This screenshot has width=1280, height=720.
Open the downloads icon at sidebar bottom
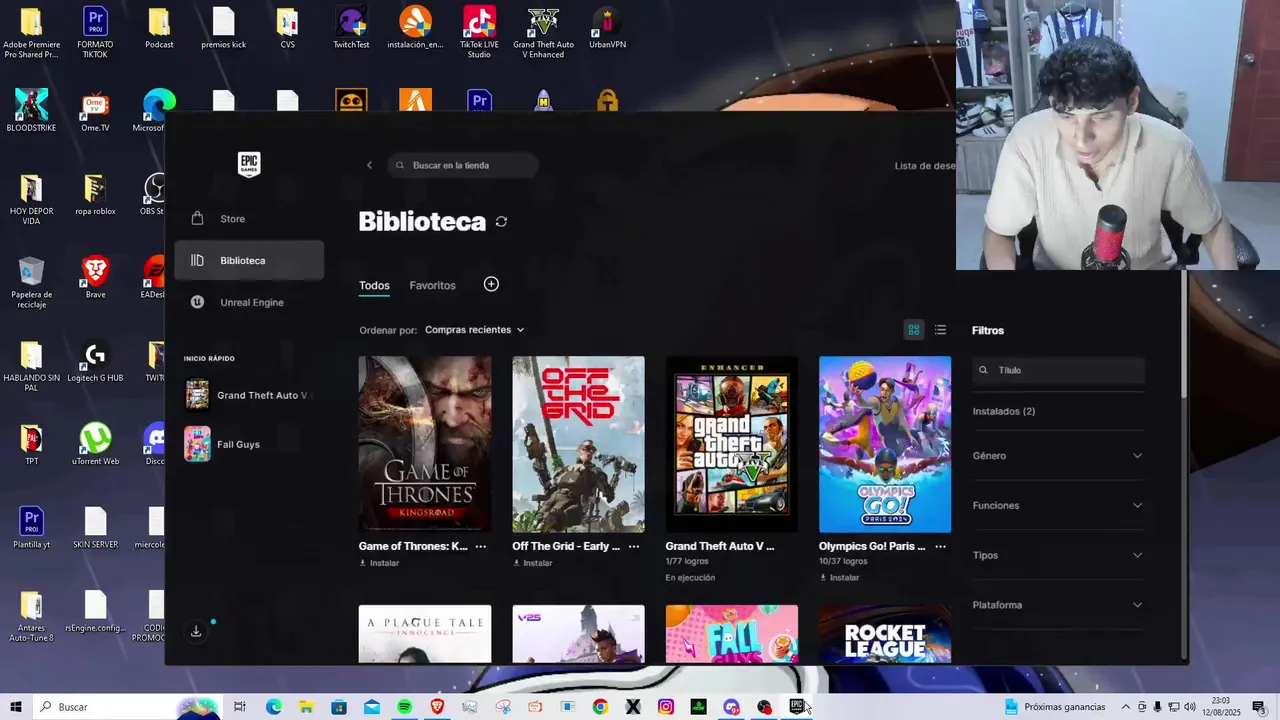[x=196, y=631]
